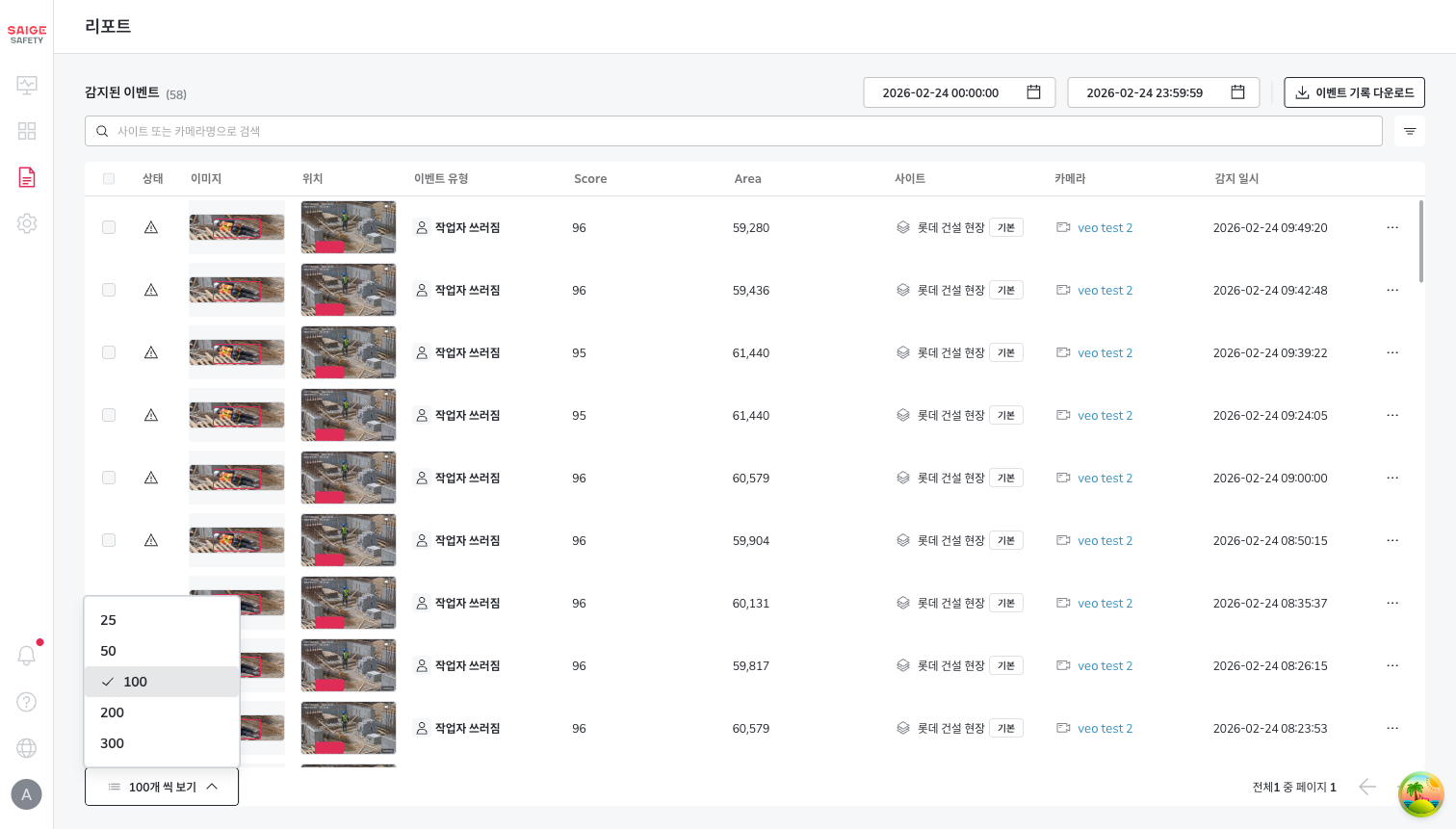The width and height of the screenshot is (1456, 829).
Task: Open veo test 2 camera link for 08:26:15 event
Action: 1105,666
